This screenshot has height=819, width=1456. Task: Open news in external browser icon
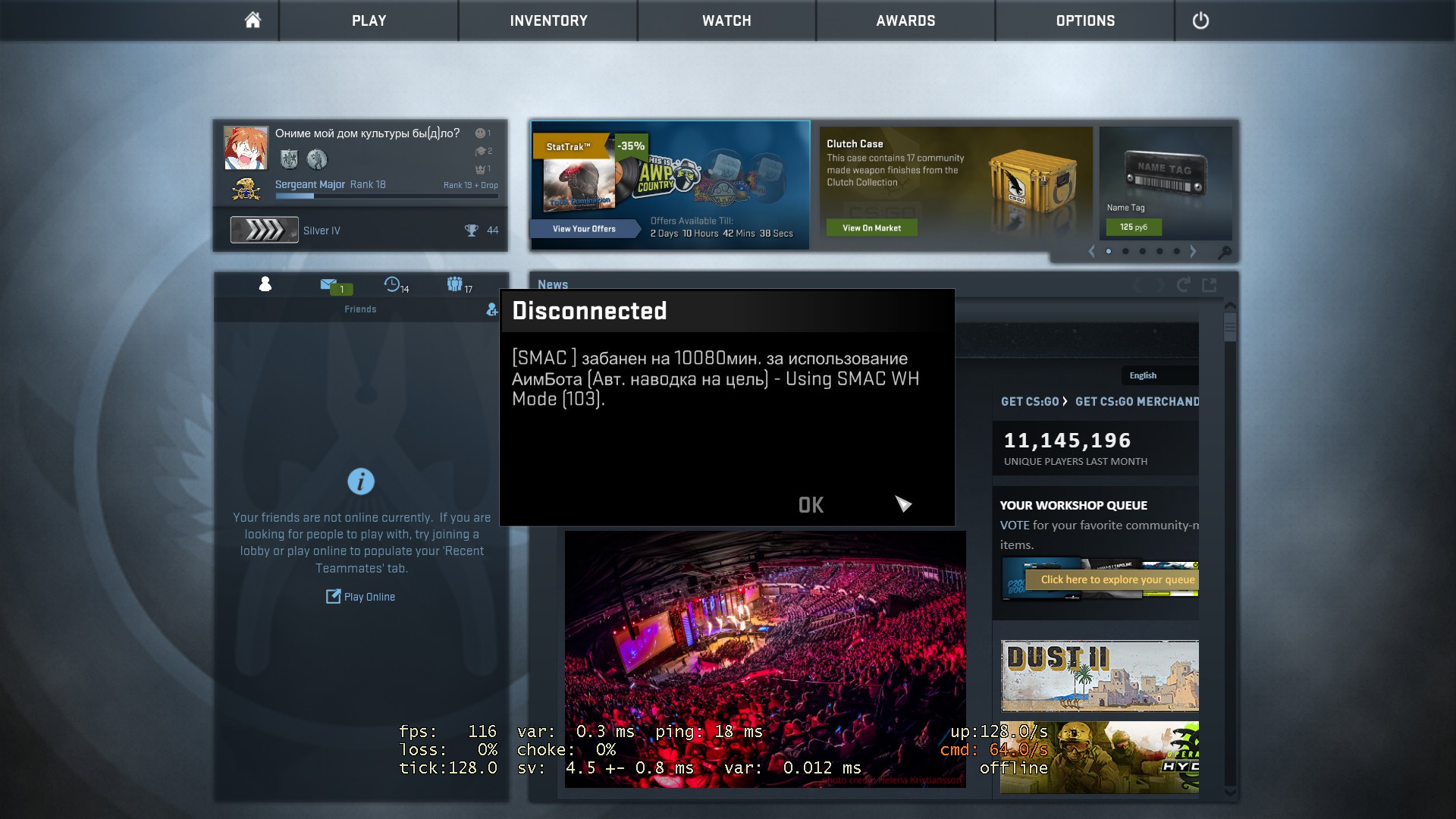pos(1210,285)
